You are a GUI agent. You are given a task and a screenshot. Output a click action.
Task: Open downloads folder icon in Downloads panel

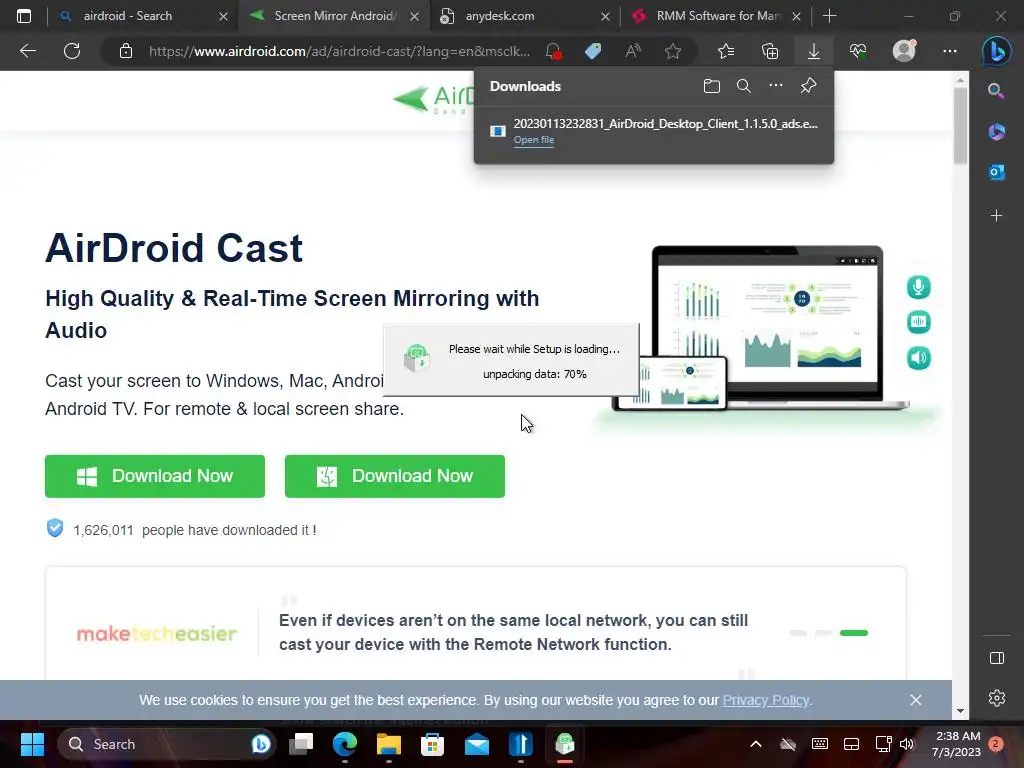tap(712, 86)
